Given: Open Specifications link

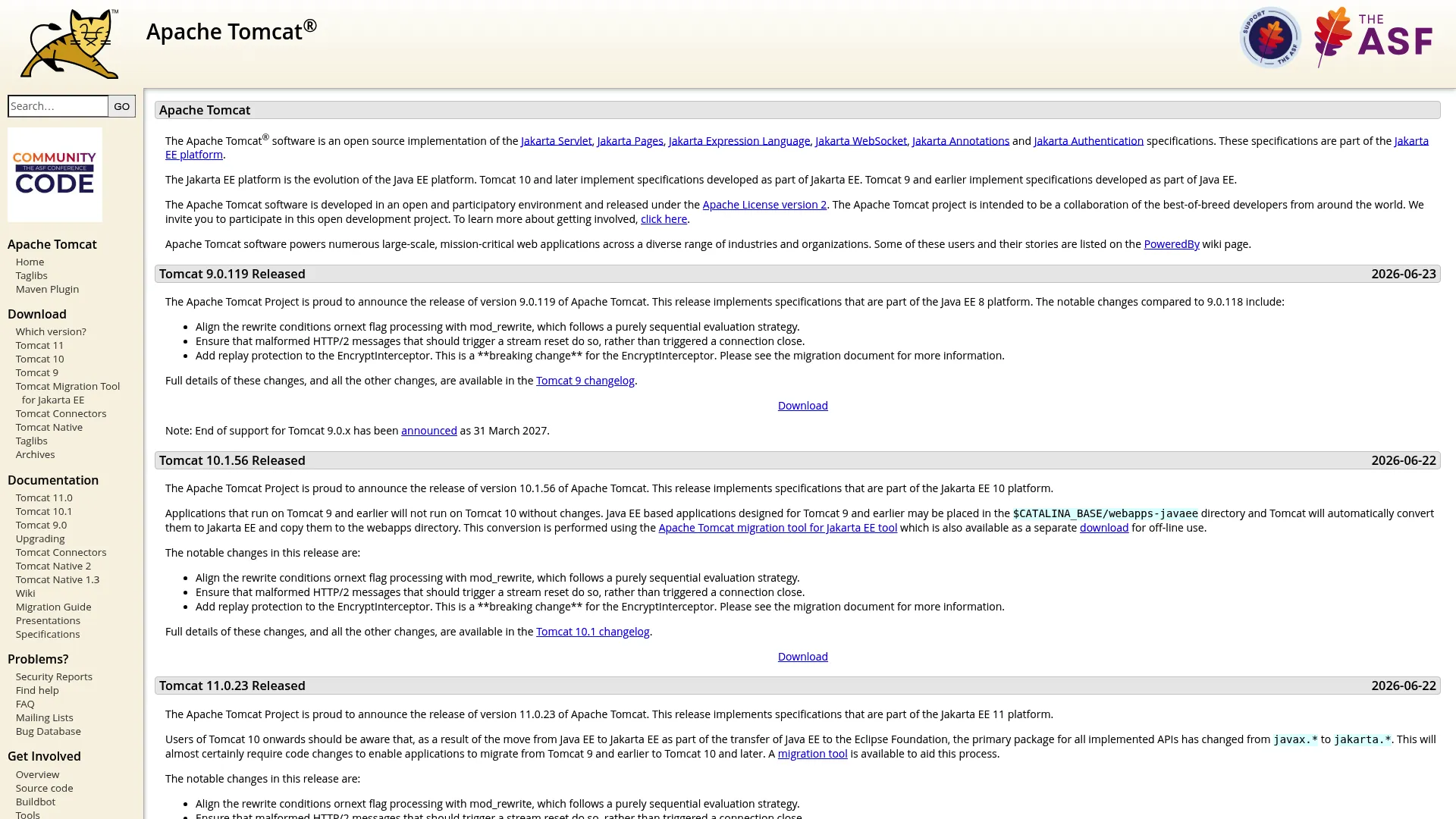Looking at the screenshot, I should pos(48,634).
